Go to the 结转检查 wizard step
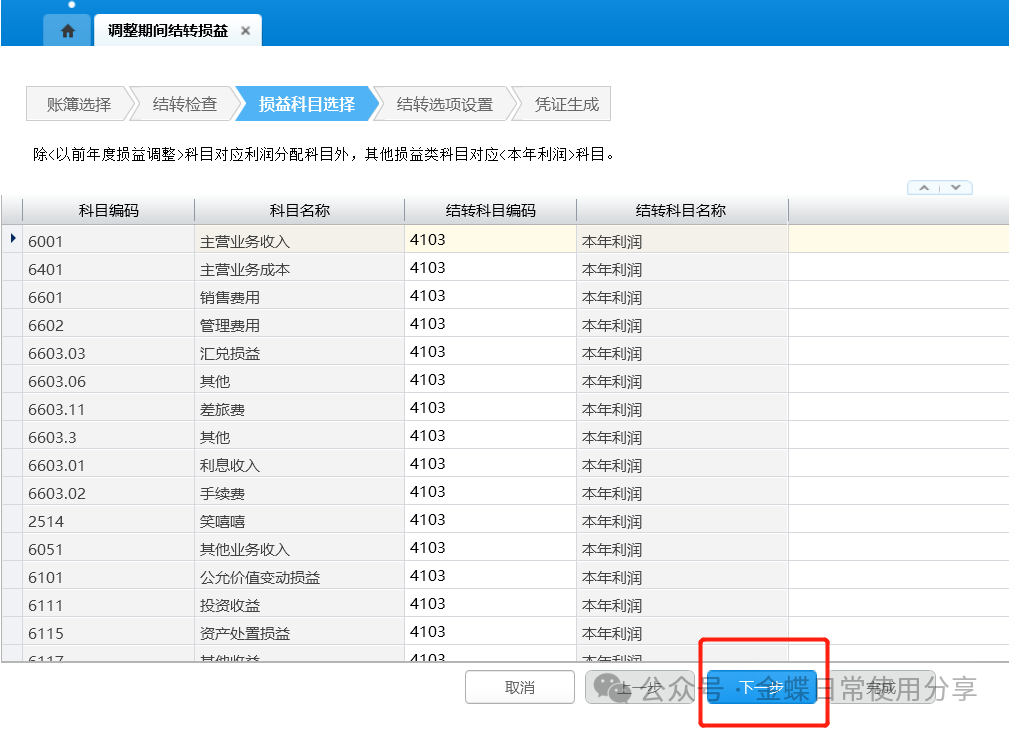The image size is (1009, 729). click(184, 104)
